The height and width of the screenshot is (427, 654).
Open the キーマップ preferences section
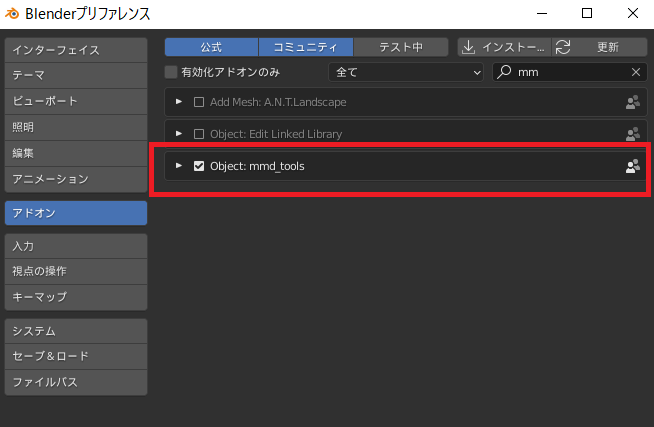click(76, 297)
